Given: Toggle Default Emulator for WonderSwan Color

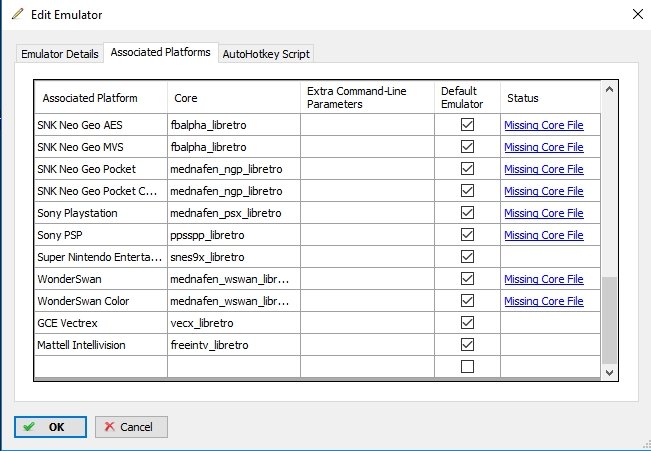Looking at the screenshot, I should 467,301.
